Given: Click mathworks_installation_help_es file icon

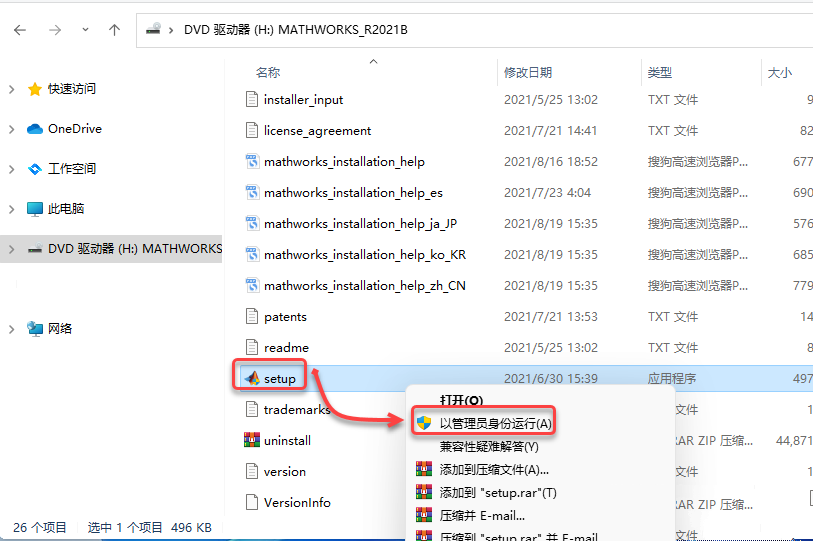Looking at the screenshot, I should (252, 192).
